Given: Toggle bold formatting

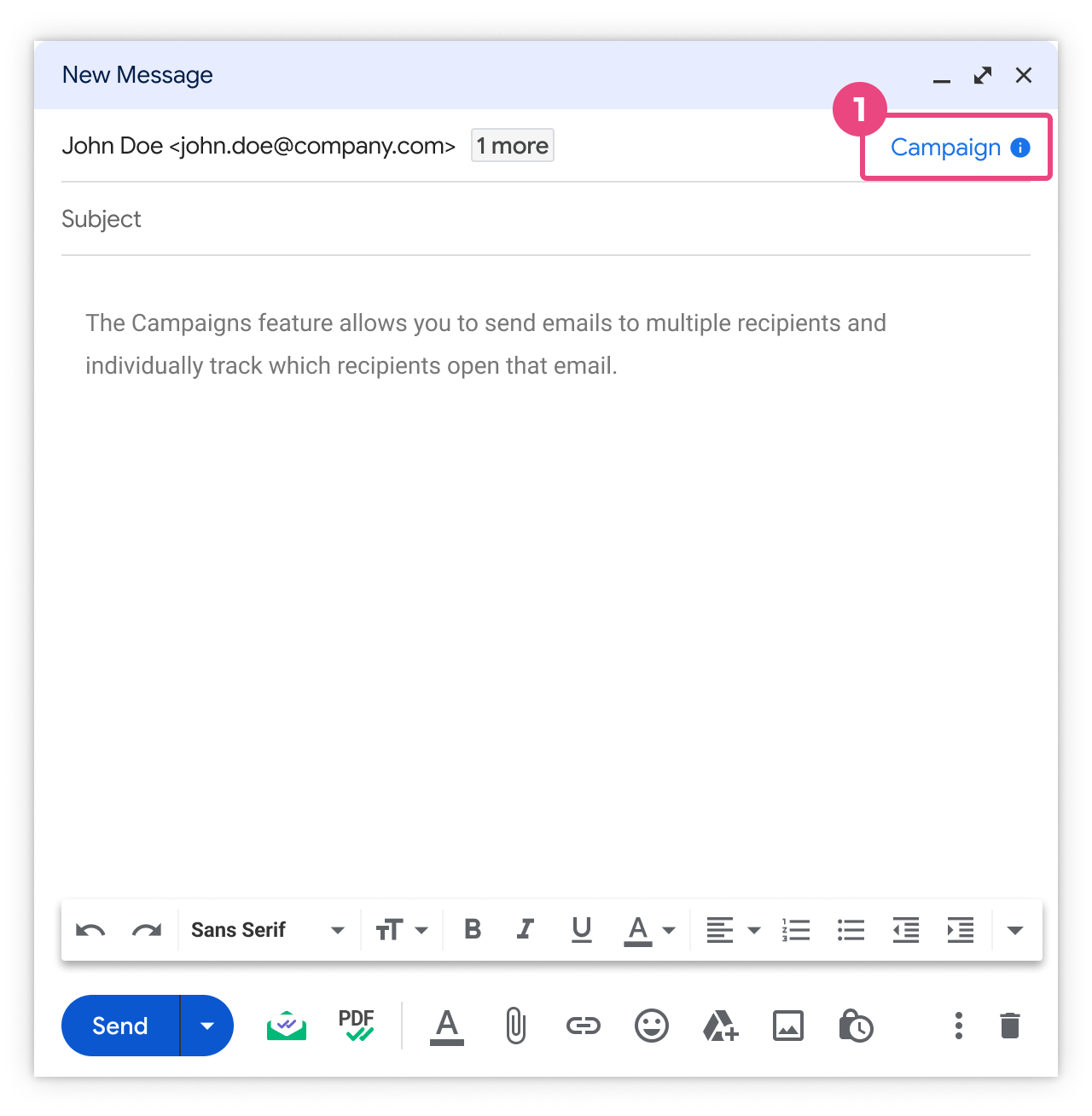Looking at the screenshot, I should (473, 929).
